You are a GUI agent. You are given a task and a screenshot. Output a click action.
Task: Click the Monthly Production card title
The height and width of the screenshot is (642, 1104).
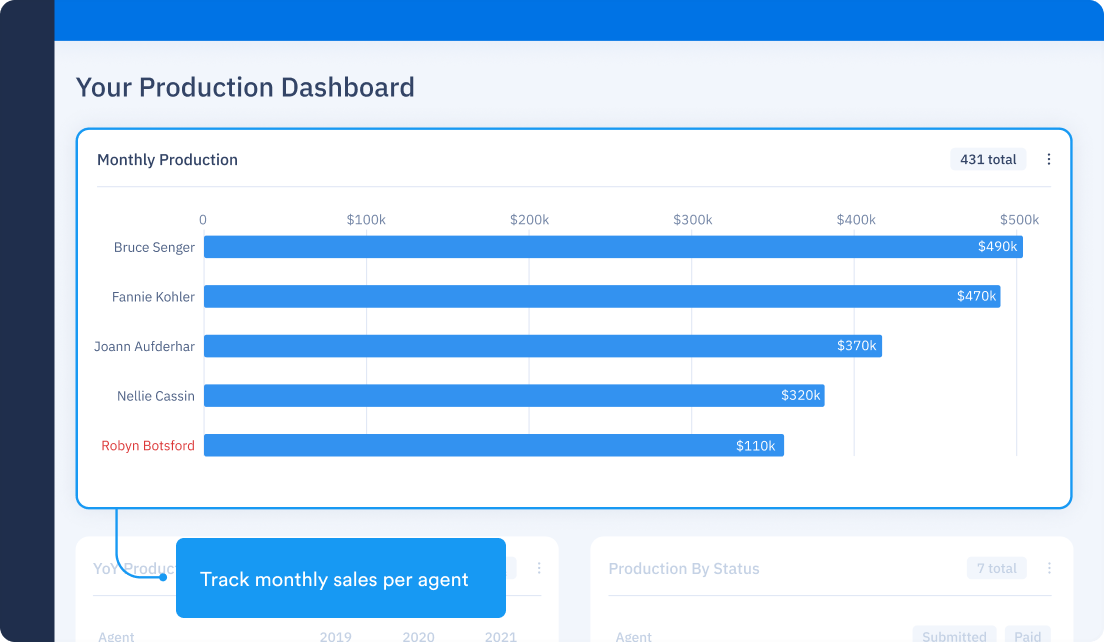point(167,160)
